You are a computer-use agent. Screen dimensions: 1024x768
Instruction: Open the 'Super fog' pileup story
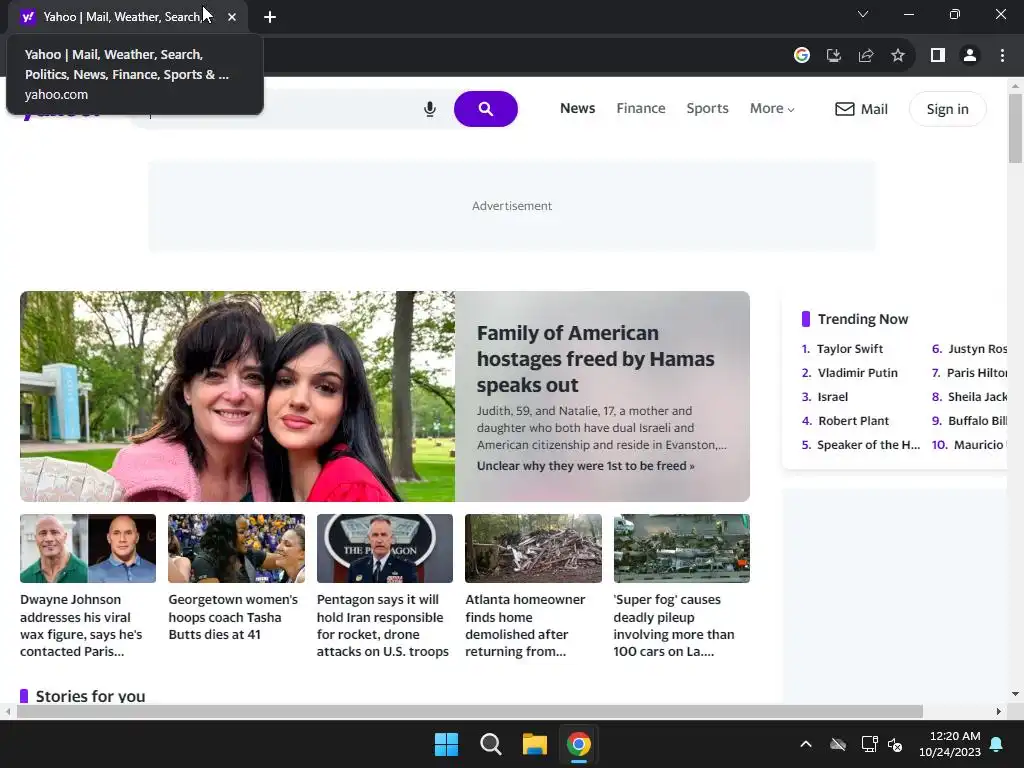click(x=674, y=626)
